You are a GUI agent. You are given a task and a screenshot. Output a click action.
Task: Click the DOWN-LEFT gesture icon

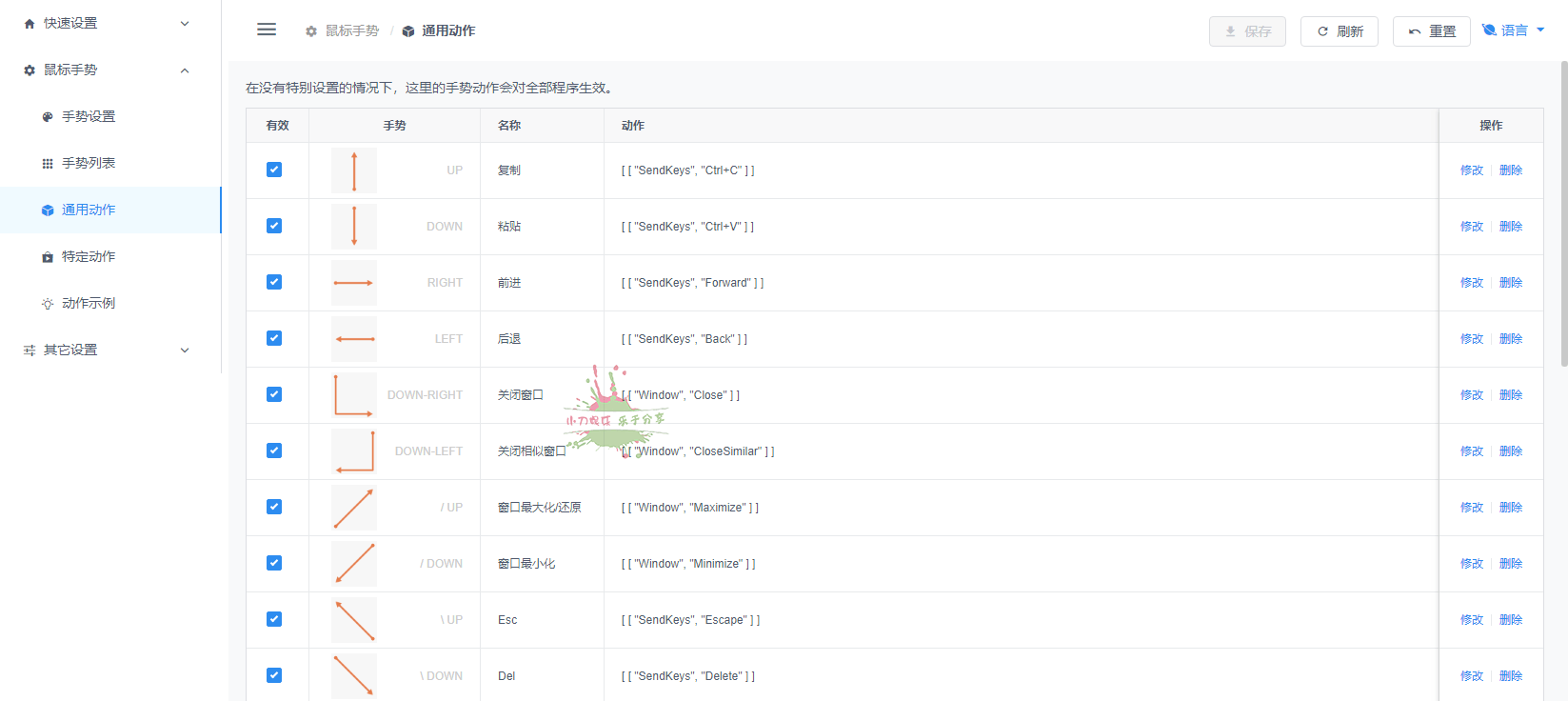pyautogui.click(x=354, y=451)
